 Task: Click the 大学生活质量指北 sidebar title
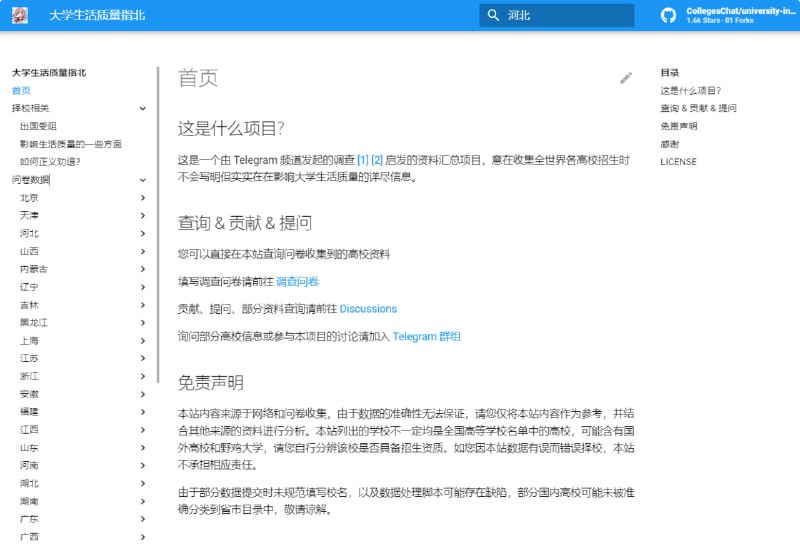coord(49,72)
